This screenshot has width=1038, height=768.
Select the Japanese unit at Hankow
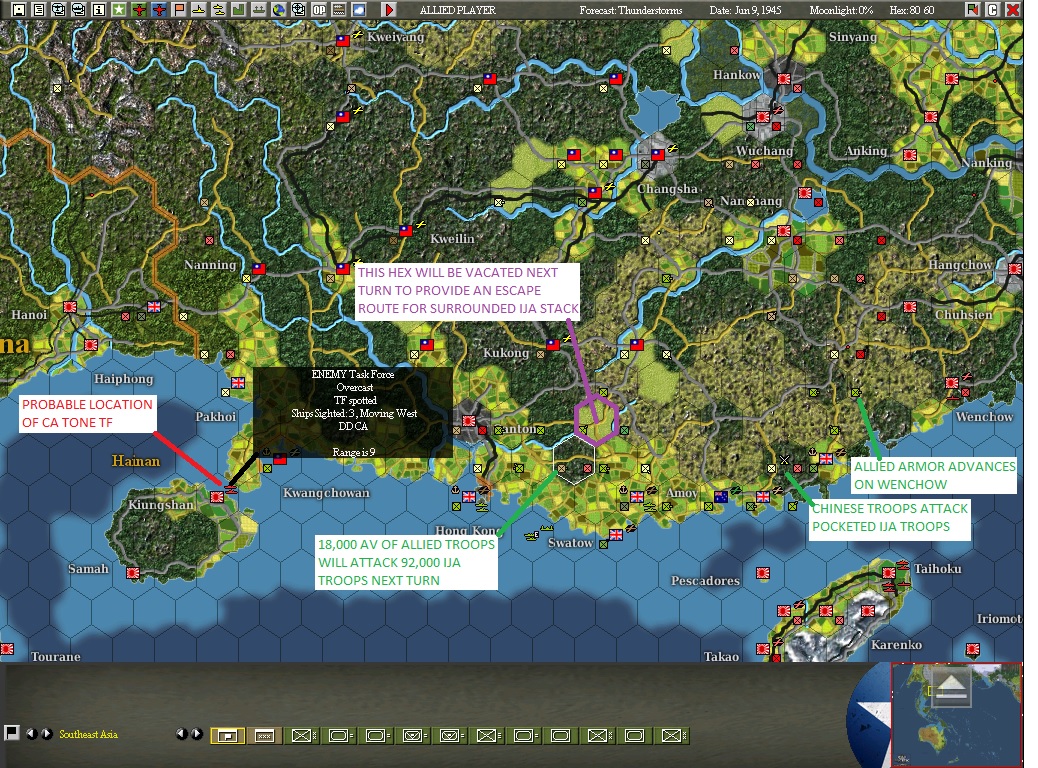(x=784, y=79)
